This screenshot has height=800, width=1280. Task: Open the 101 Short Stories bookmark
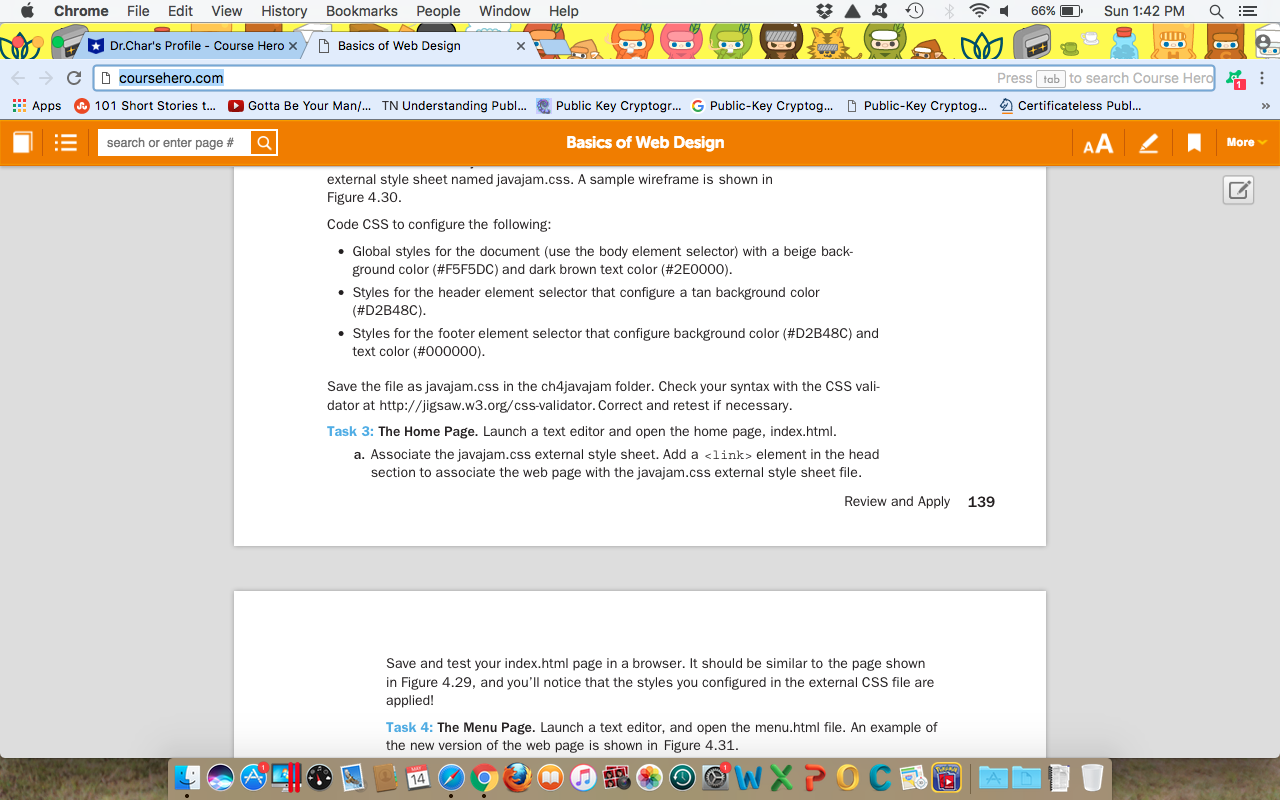(x=146, y=106)
